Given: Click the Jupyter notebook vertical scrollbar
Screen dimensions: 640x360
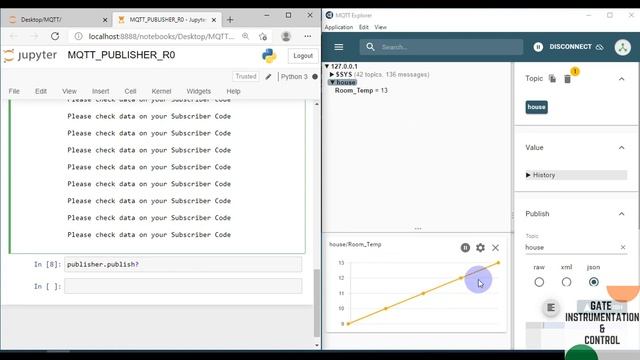Looking at the screenshot, I should coord(317,302).
